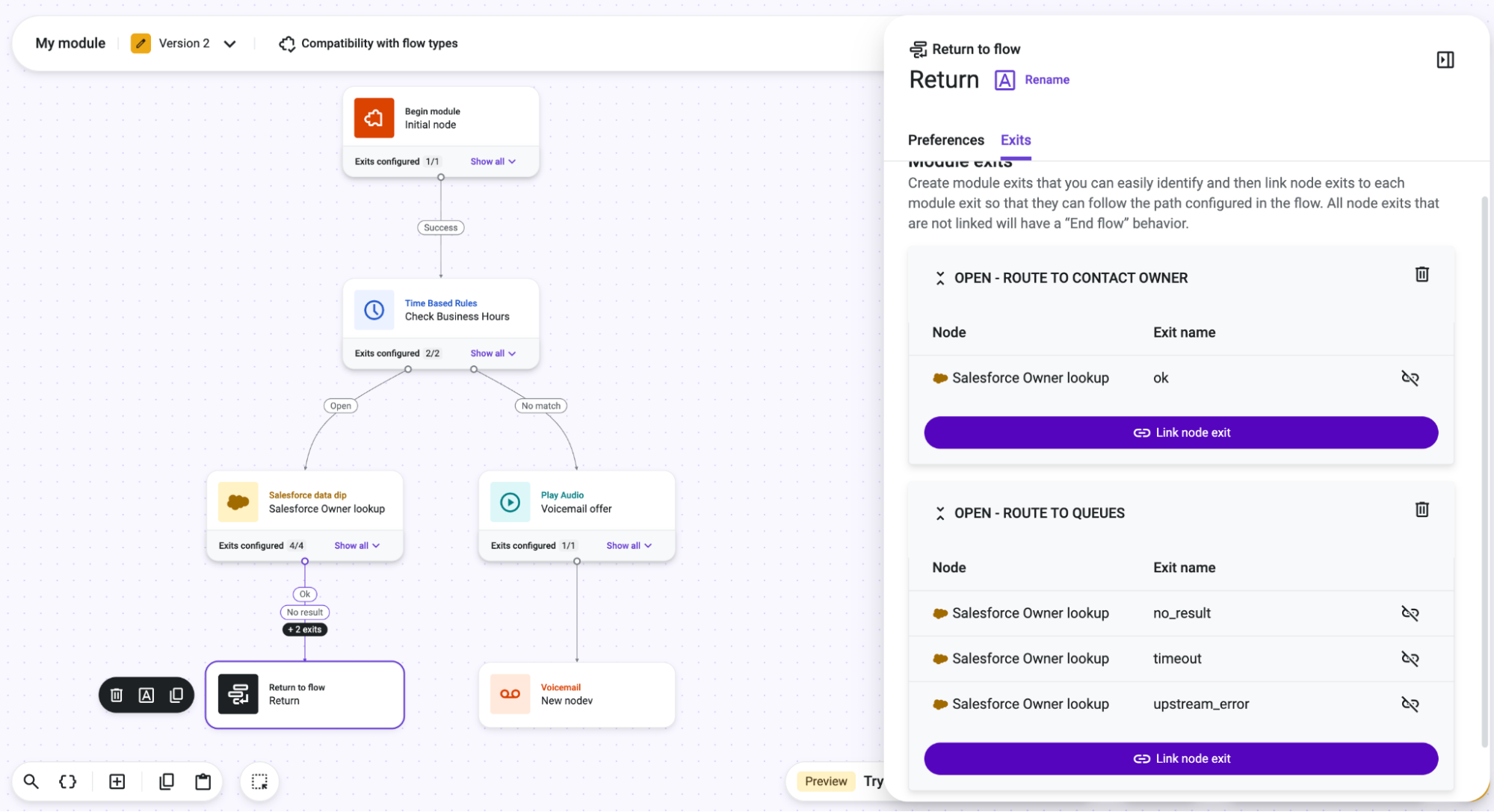Click Link node exit under Route to Queues
1494x812 pixels.
1180,758
